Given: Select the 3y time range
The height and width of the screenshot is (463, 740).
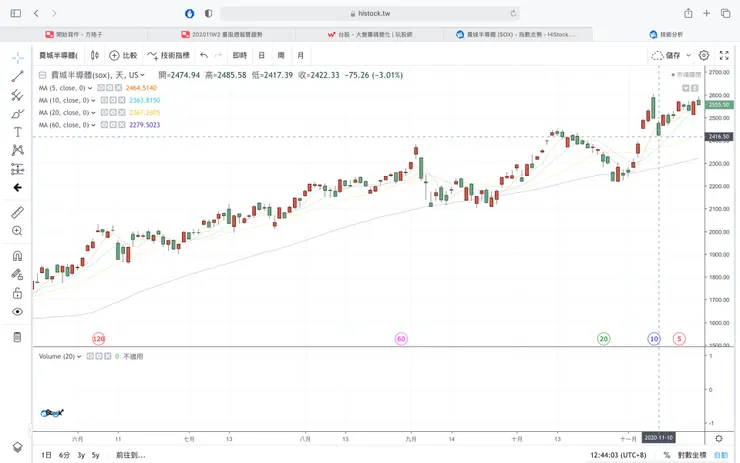Looking at the screenshot, I should [81, 455].
